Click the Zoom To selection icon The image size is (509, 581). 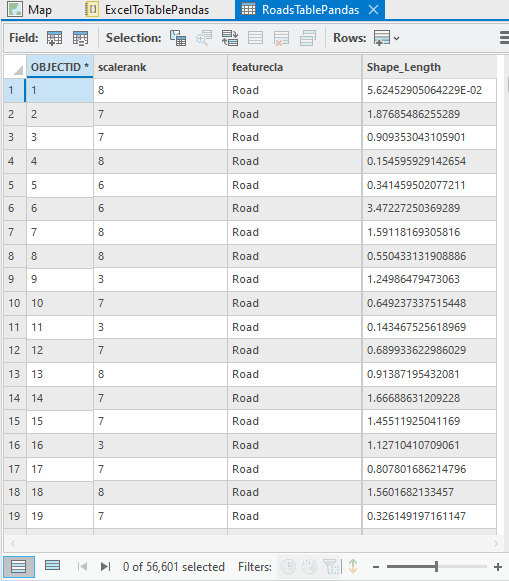point(204,38)
